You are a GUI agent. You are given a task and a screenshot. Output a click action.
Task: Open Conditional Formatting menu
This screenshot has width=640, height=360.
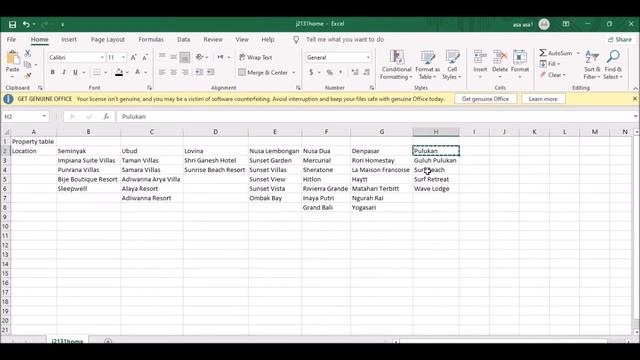pyautogui.click(x=396, y=64)
